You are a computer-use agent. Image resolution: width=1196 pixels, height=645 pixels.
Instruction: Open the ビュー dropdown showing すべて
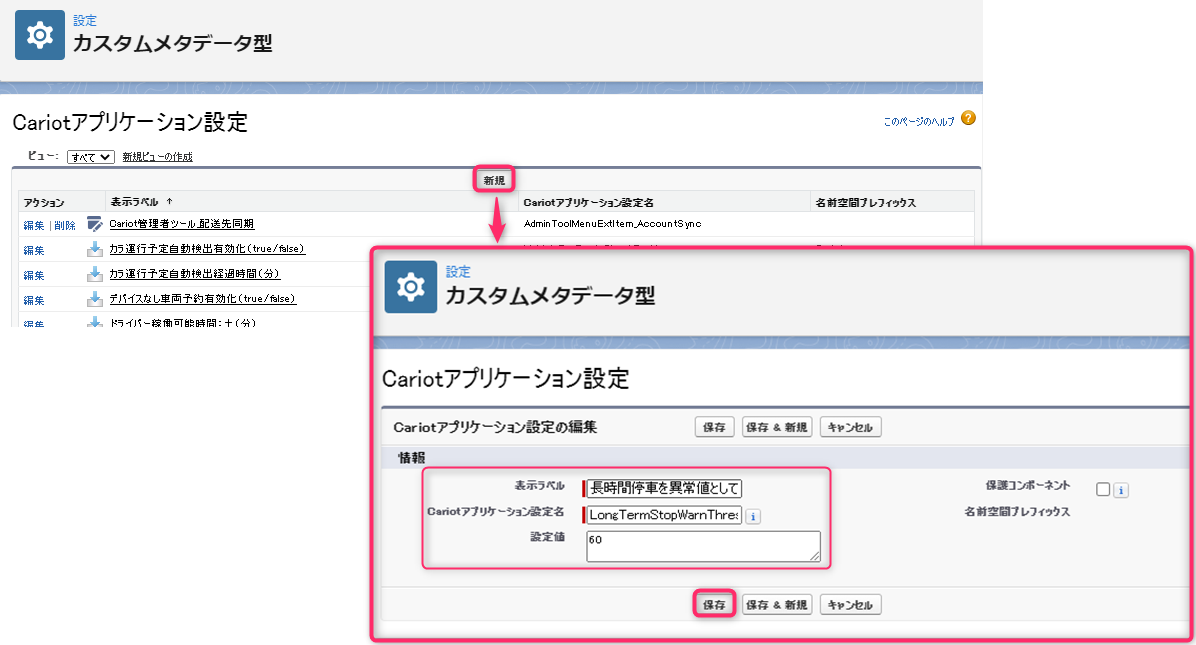[x=91, y=157]
